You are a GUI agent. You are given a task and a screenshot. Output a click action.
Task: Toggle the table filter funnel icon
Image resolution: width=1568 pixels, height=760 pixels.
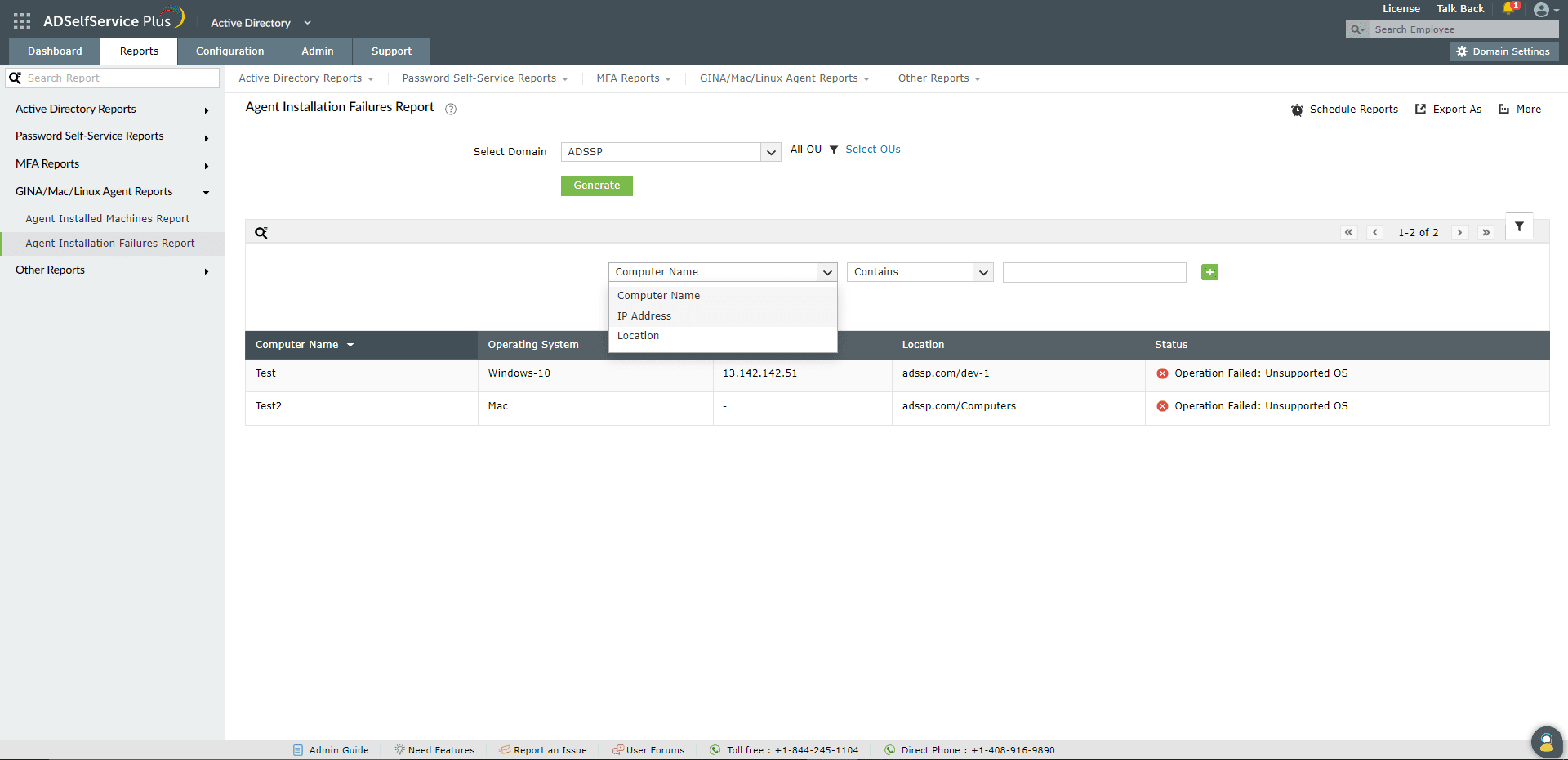[x=1519, y=227]
